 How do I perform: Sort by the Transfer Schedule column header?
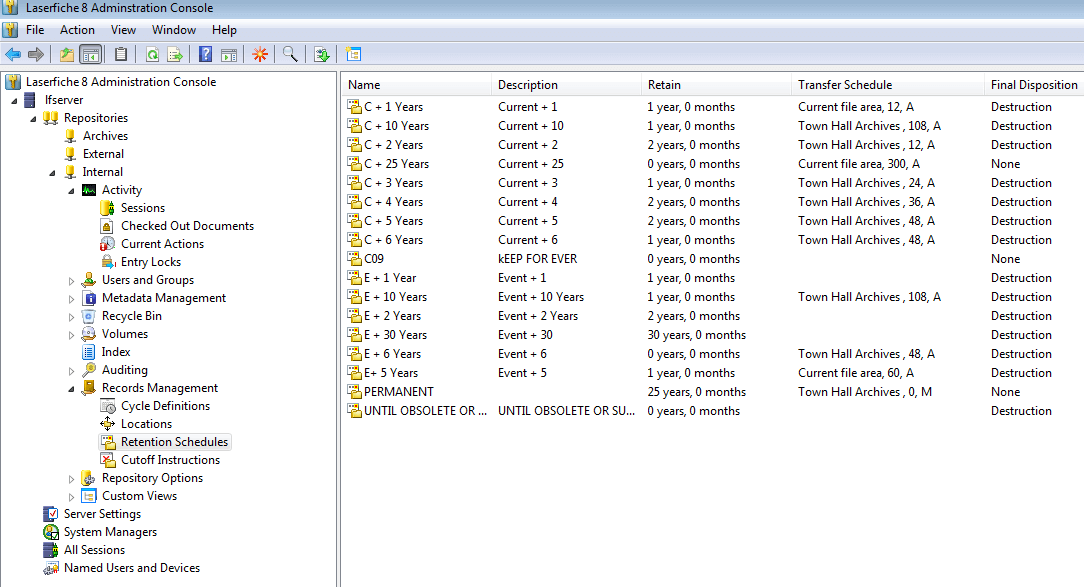click(888, 84)
